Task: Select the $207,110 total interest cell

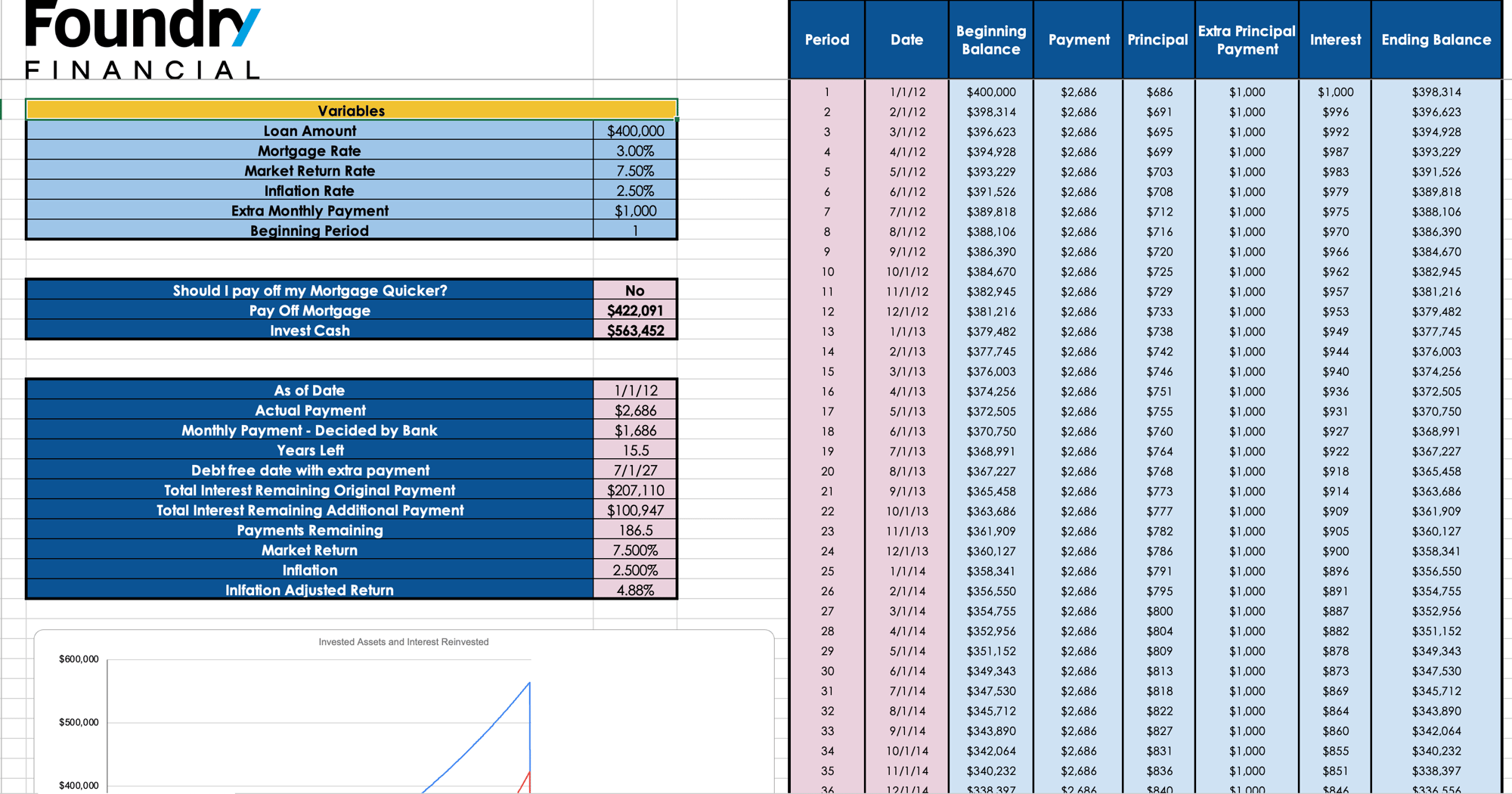Action: 635,490
